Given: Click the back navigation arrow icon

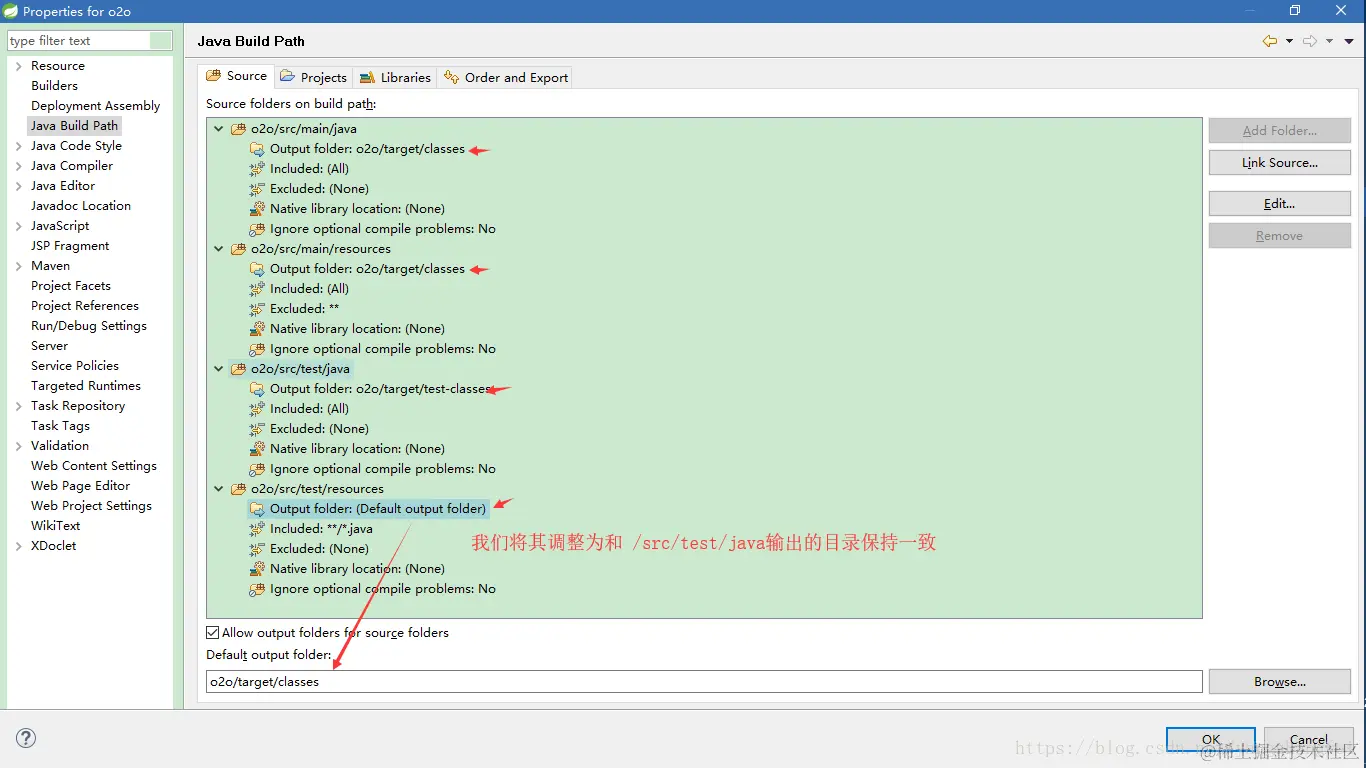Looking at the screenshot, I should [x=1270, y=41].
